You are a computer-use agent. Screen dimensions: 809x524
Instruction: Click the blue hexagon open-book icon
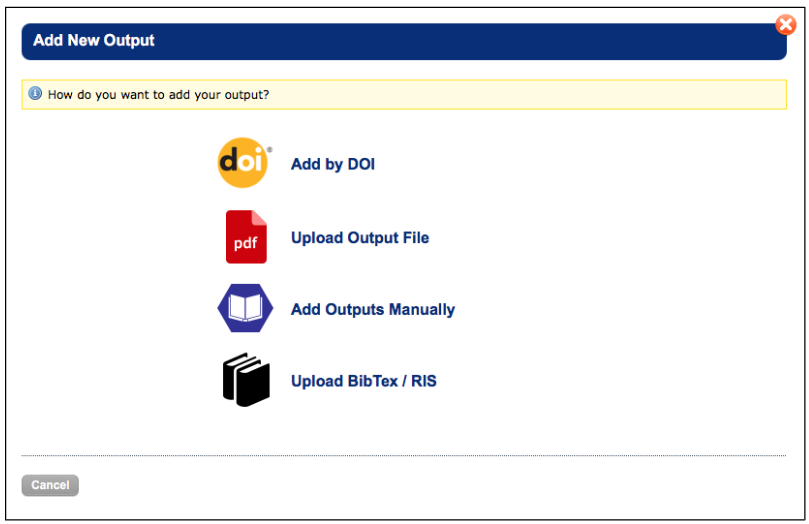pyautogui.click(x=245, y=309)
